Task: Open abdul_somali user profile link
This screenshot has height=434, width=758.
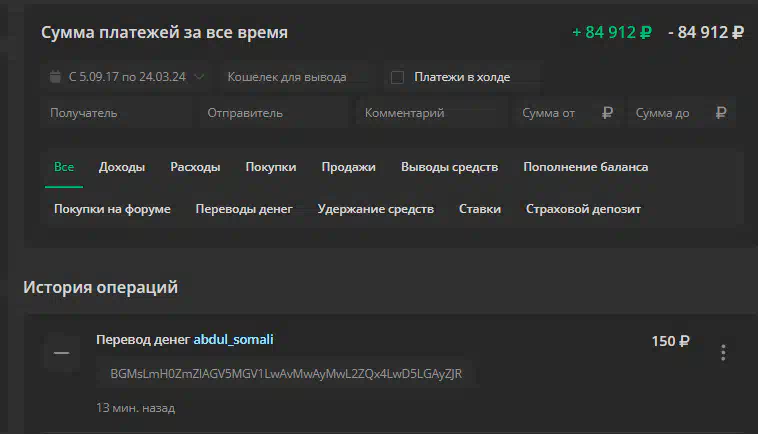Action: (x=233, y=340)
